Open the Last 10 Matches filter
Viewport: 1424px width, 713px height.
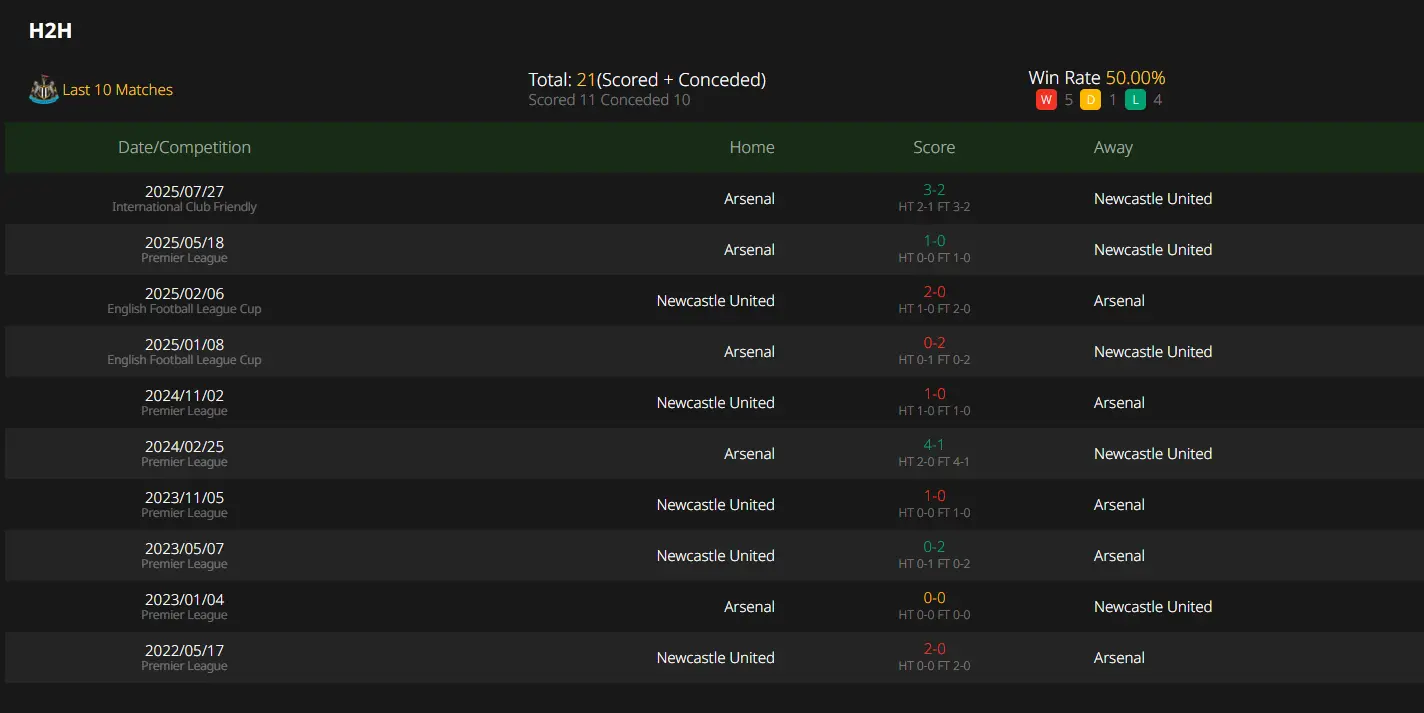point(118,90)
